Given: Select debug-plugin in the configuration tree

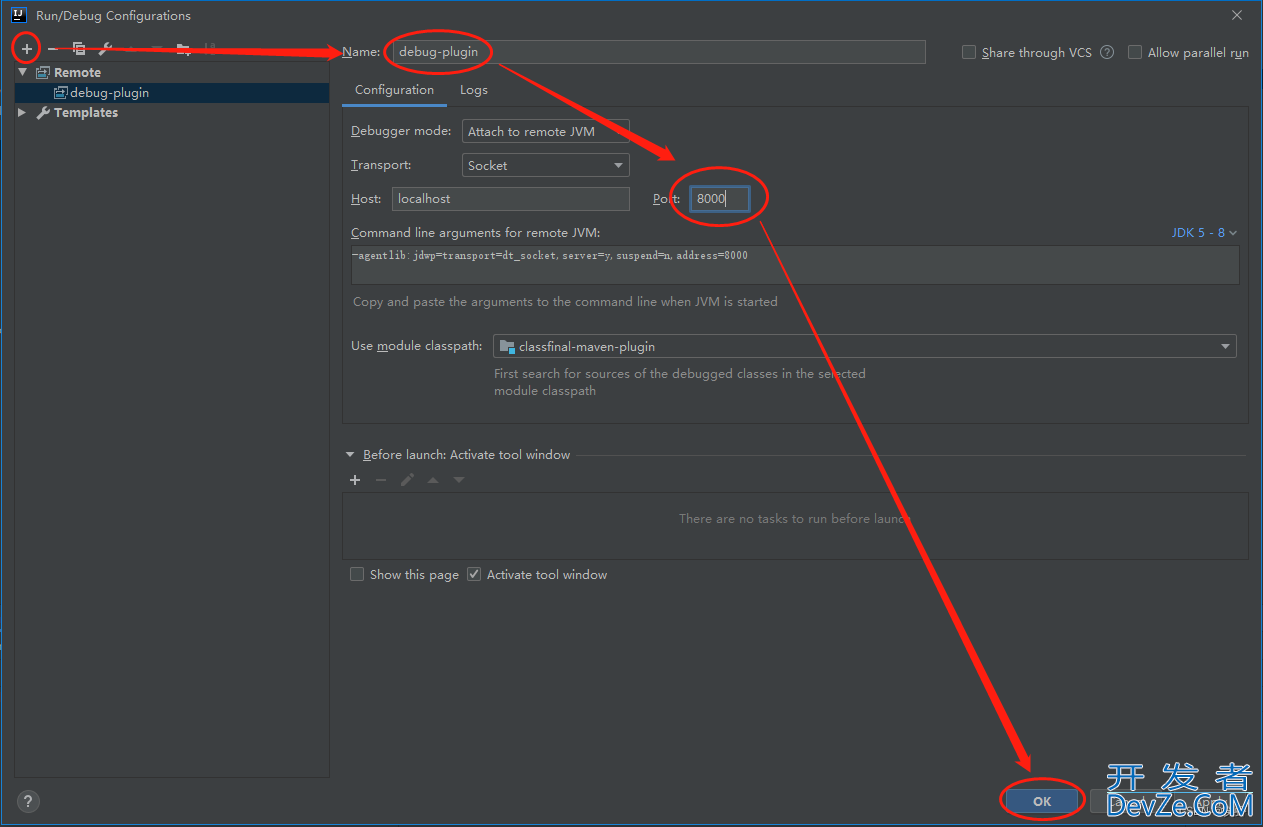Looking at the screenshot, I should coord(172,92).
